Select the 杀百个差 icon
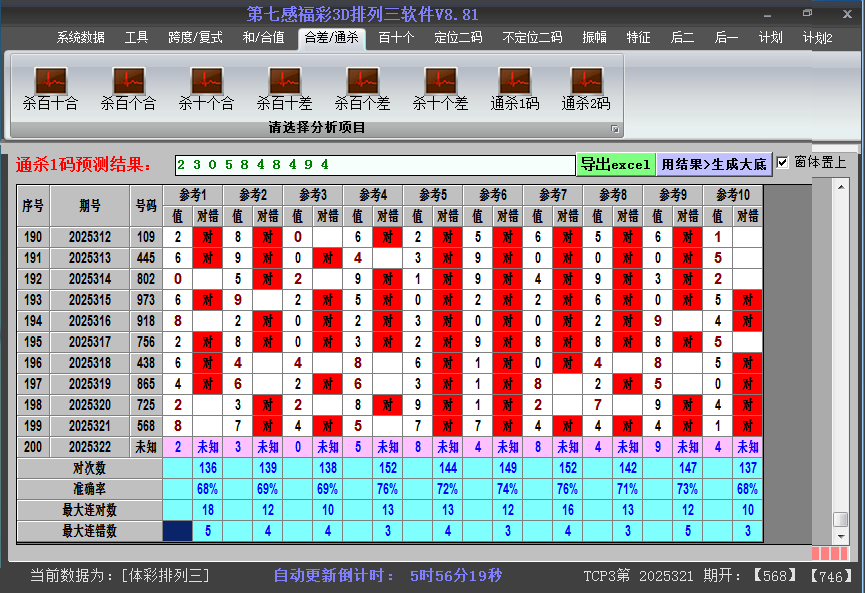The height and width of the screenshot is (593, 865). tap(362, 88)
